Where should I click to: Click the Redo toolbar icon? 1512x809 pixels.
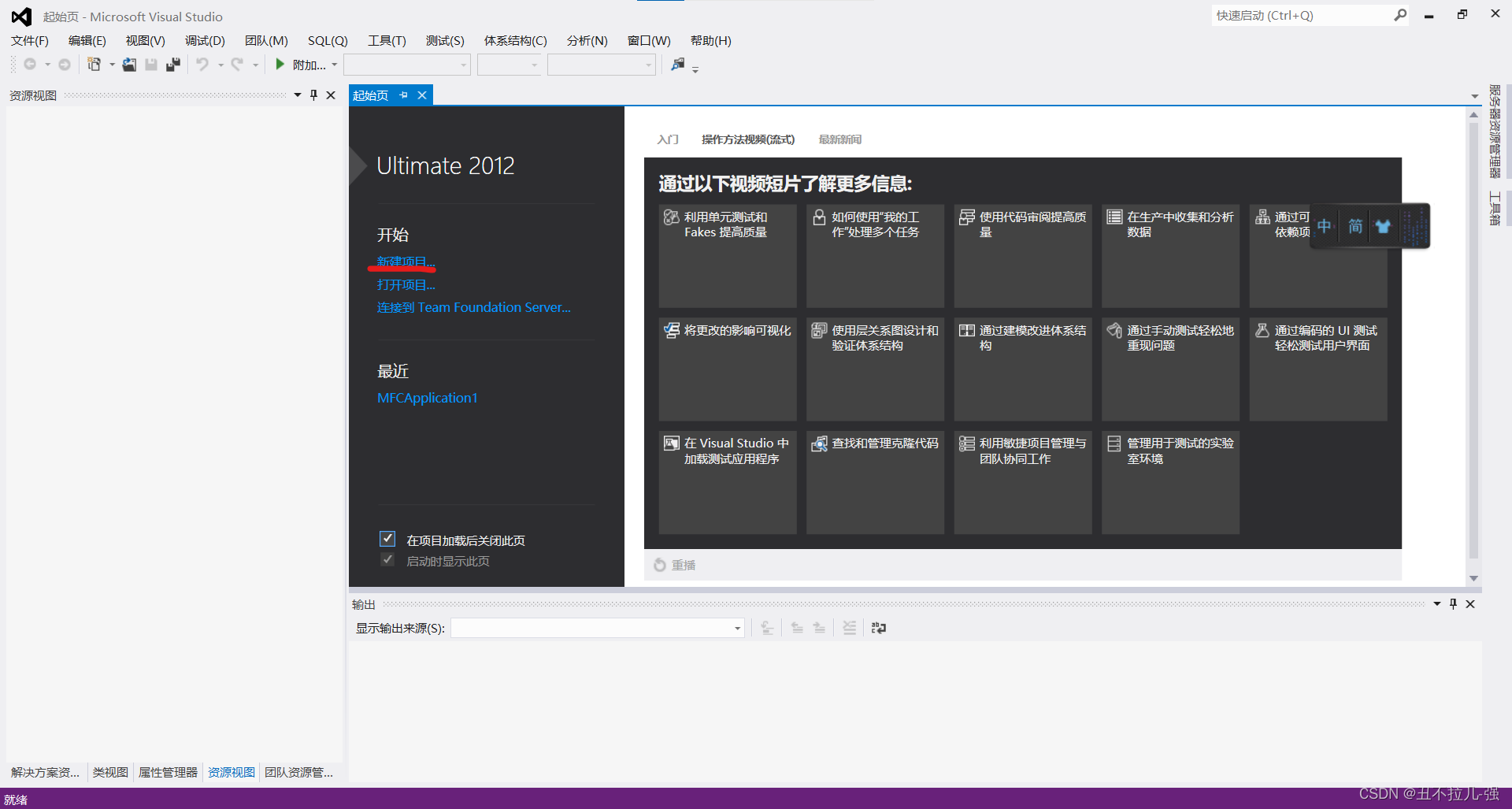(238, 65)
